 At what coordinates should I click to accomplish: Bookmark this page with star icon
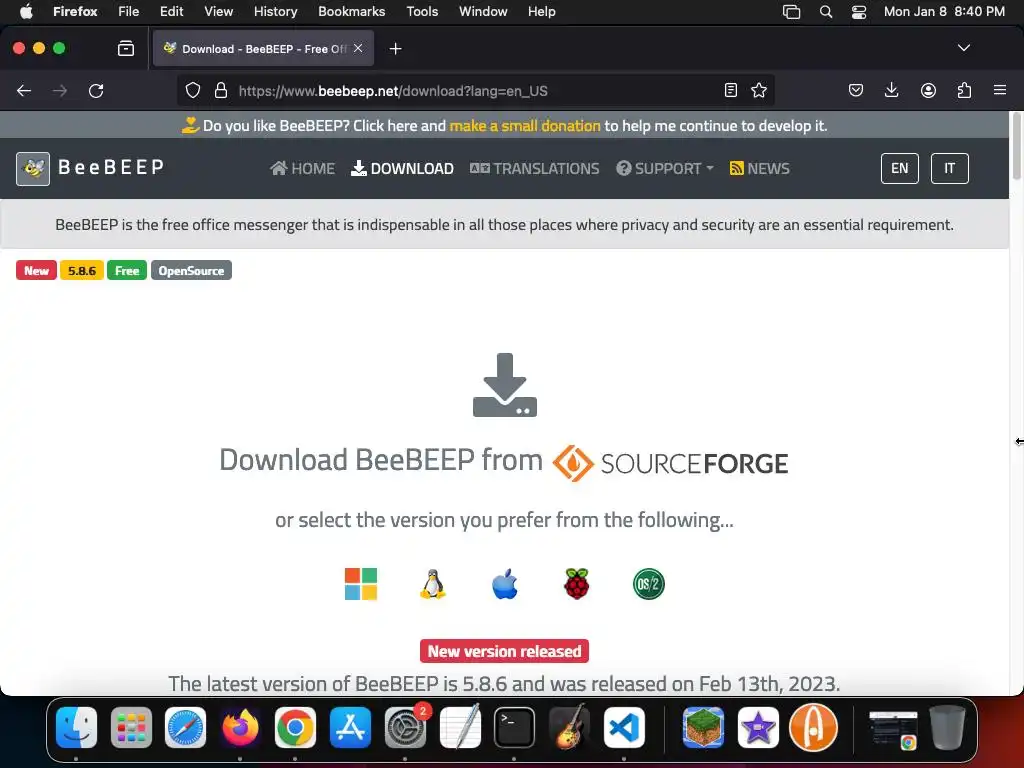[758, 90]
